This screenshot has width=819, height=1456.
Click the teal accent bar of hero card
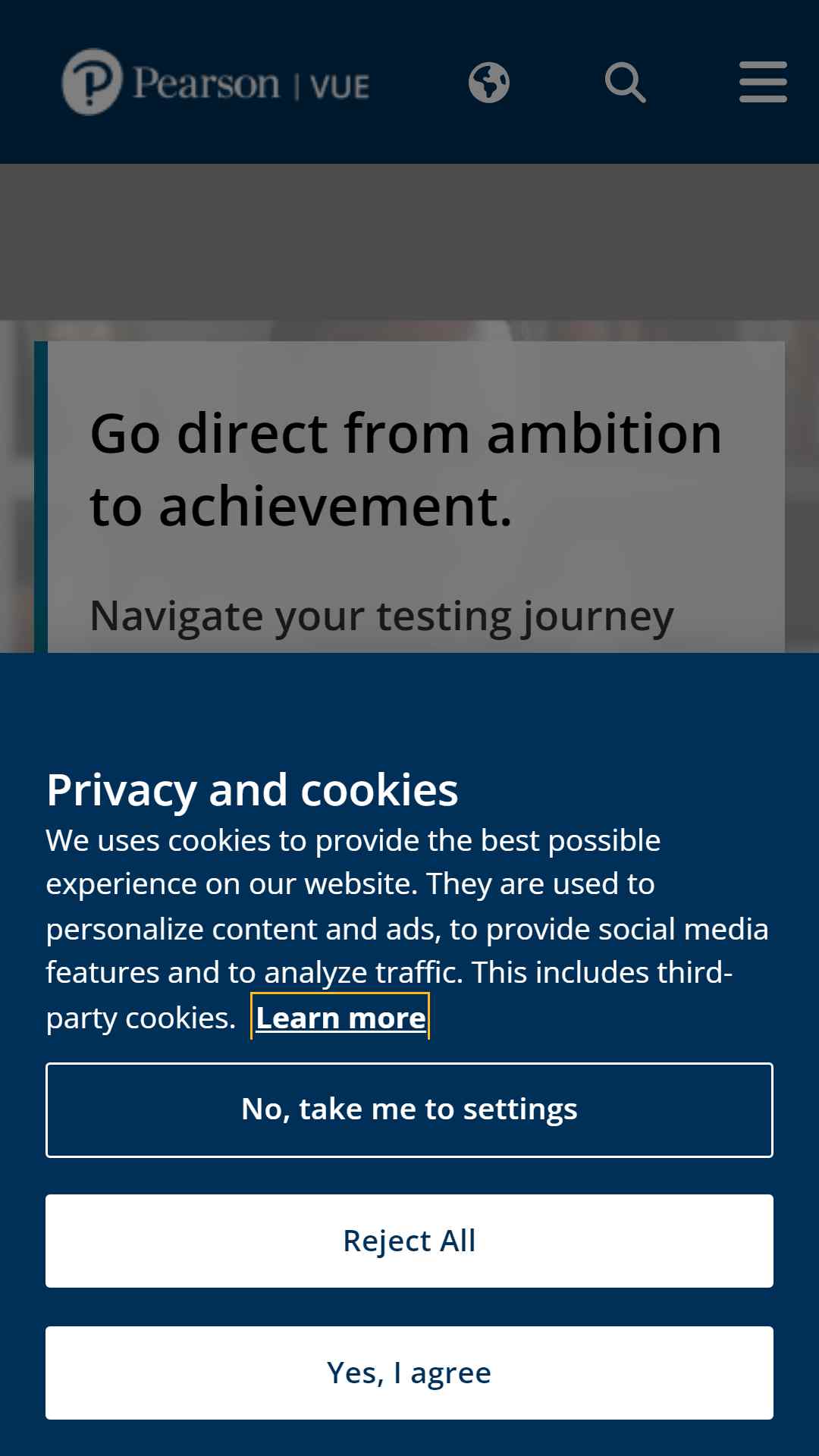[x=41, y=497]
